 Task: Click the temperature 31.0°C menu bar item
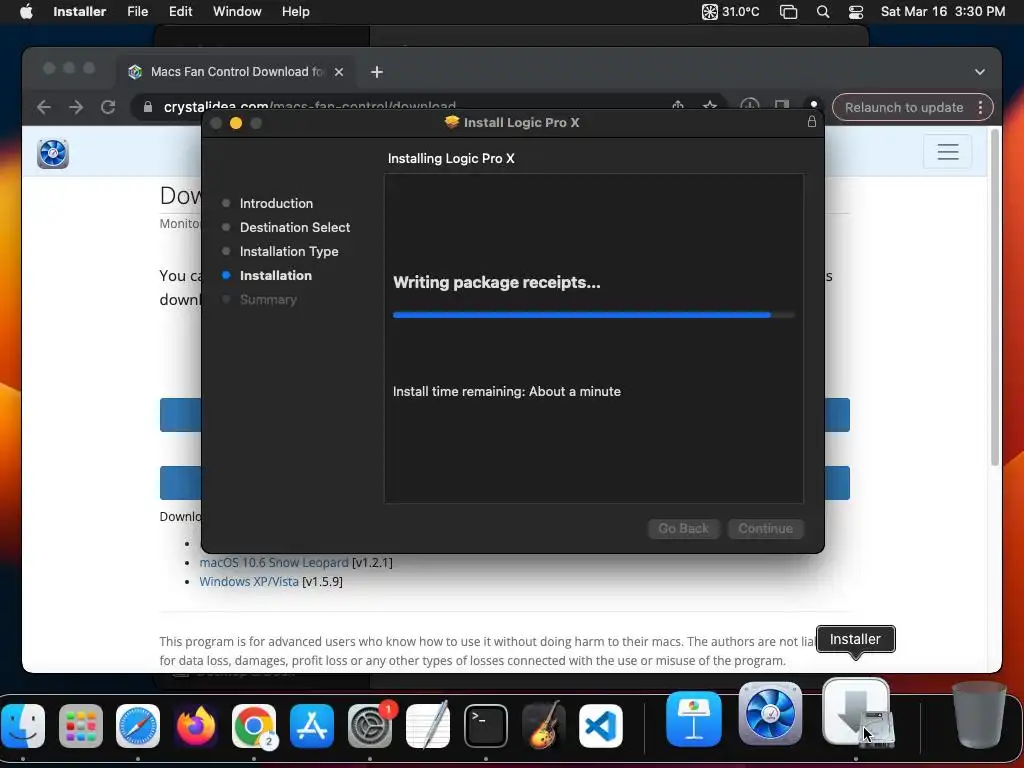[730, 12]
